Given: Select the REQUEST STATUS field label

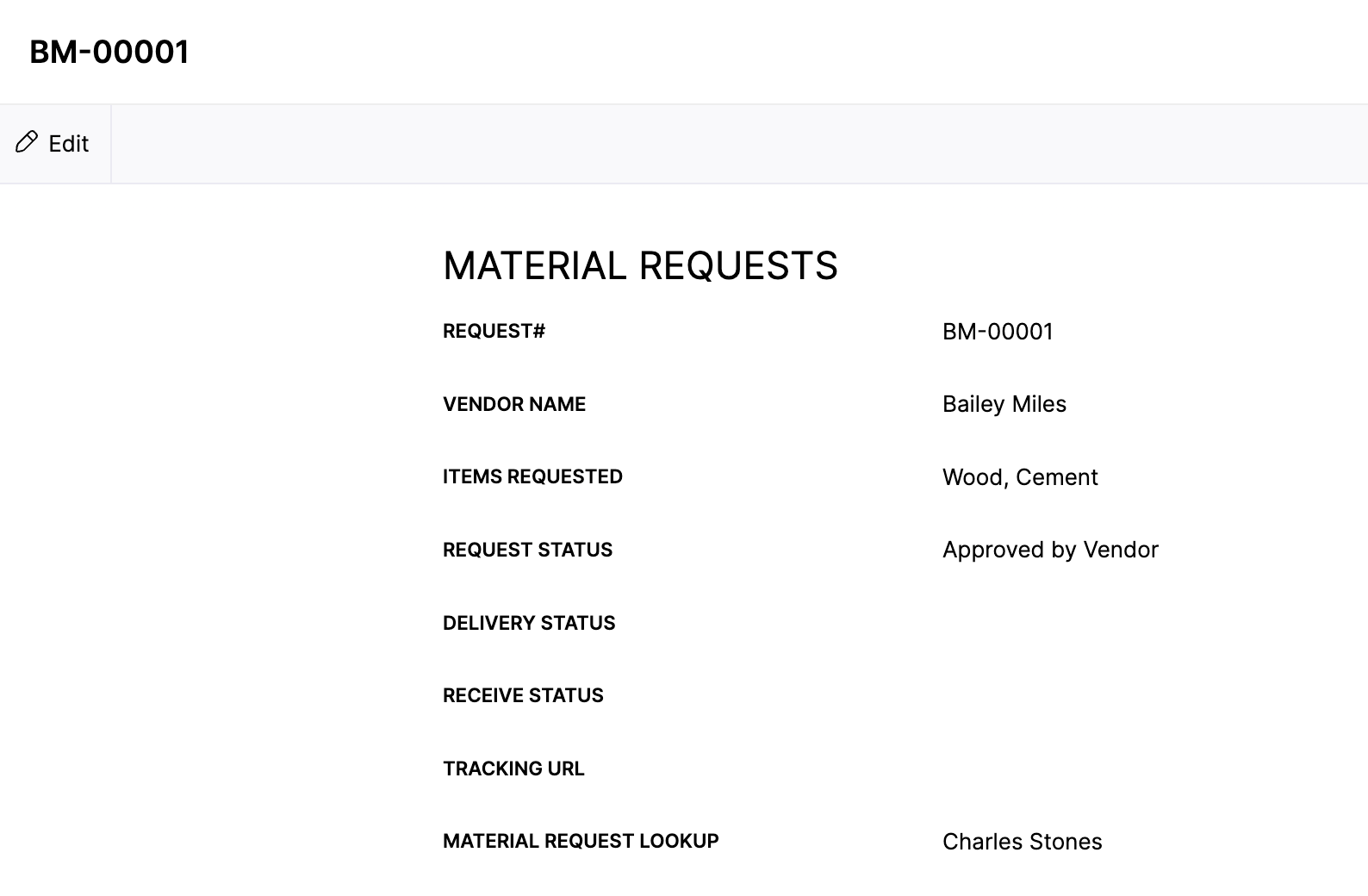Looking at the screenshot, I should [527, 550].
